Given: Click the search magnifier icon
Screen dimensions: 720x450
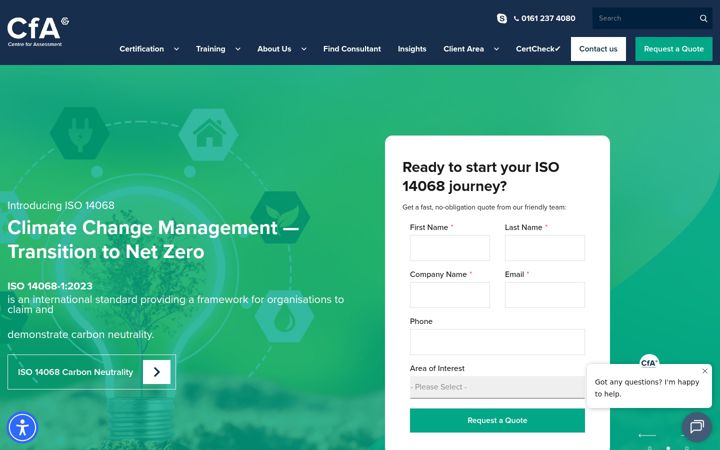Looking at the screenshot, I should point(703,18).
